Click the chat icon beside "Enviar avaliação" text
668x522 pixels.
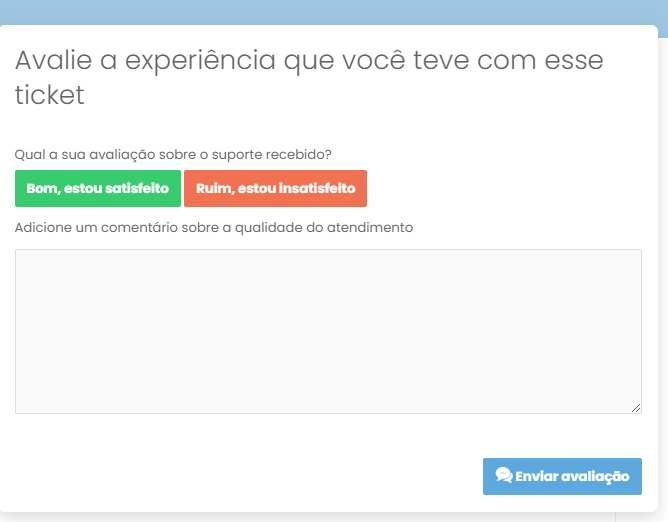(x=504, y=475)
